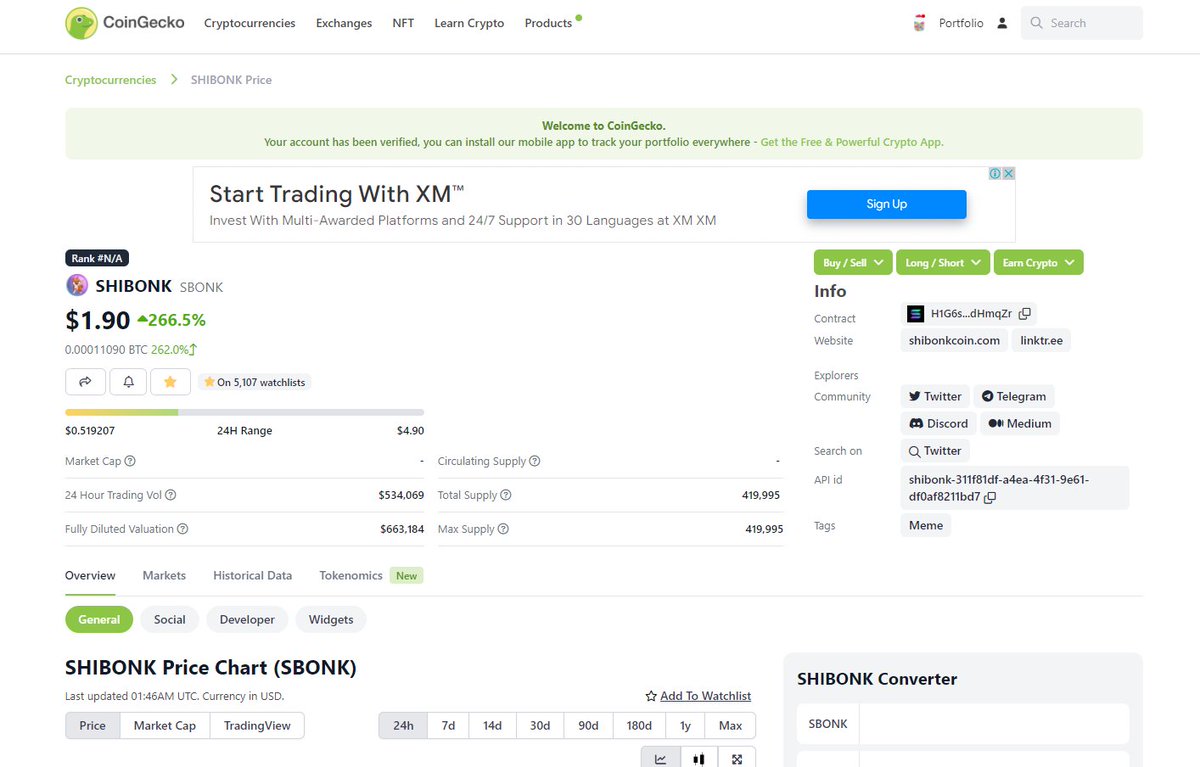Set chart range to 180d

[x=639, y=726]
